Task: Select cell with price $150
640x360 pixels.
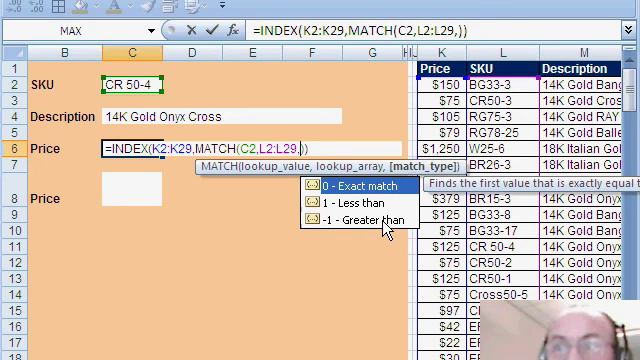Action: click(x=442, y=85)
